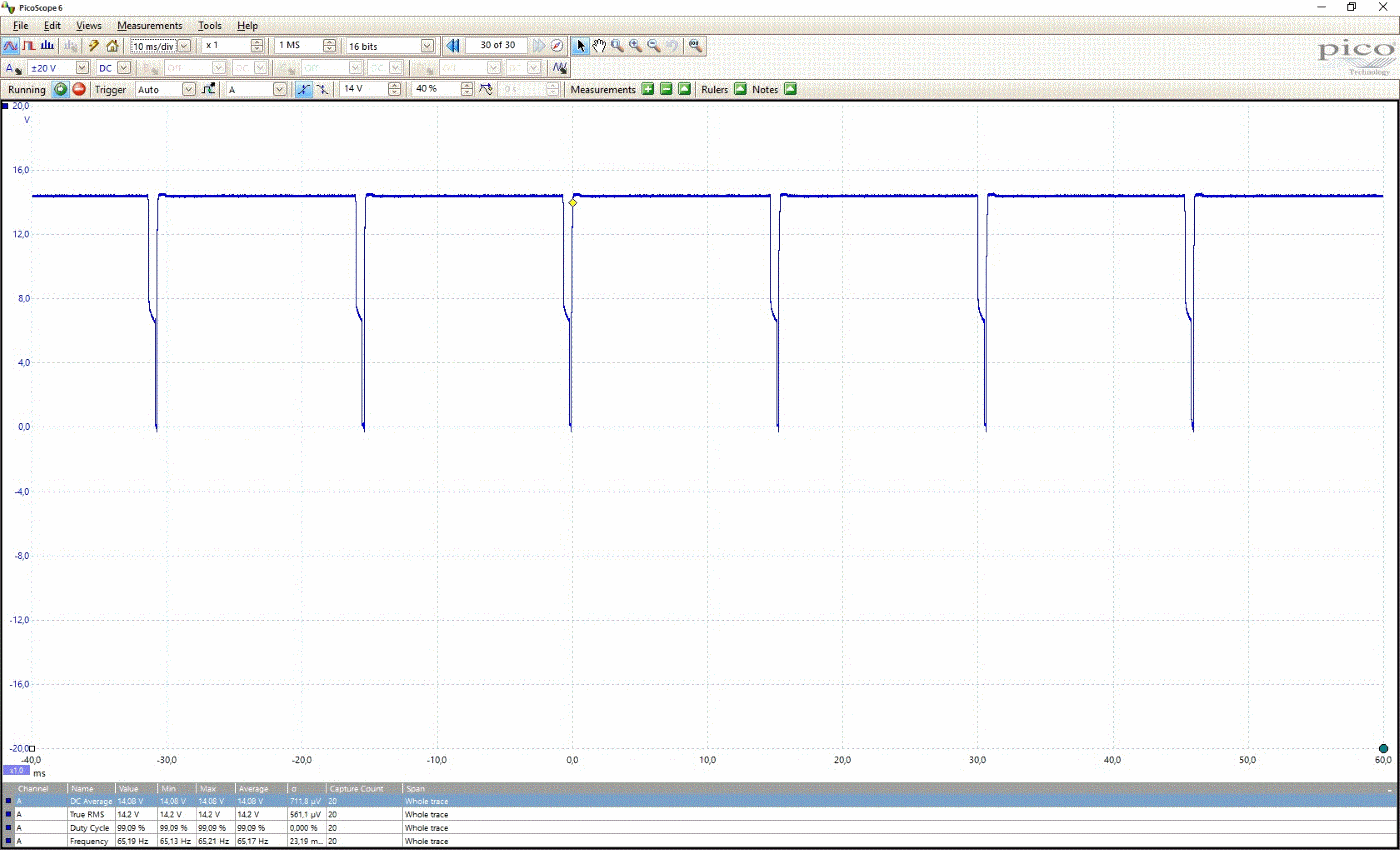Screen dimensions: 1400x850
Task: Click the 1 MS samples stepper
Action: (x=330, y=45)
